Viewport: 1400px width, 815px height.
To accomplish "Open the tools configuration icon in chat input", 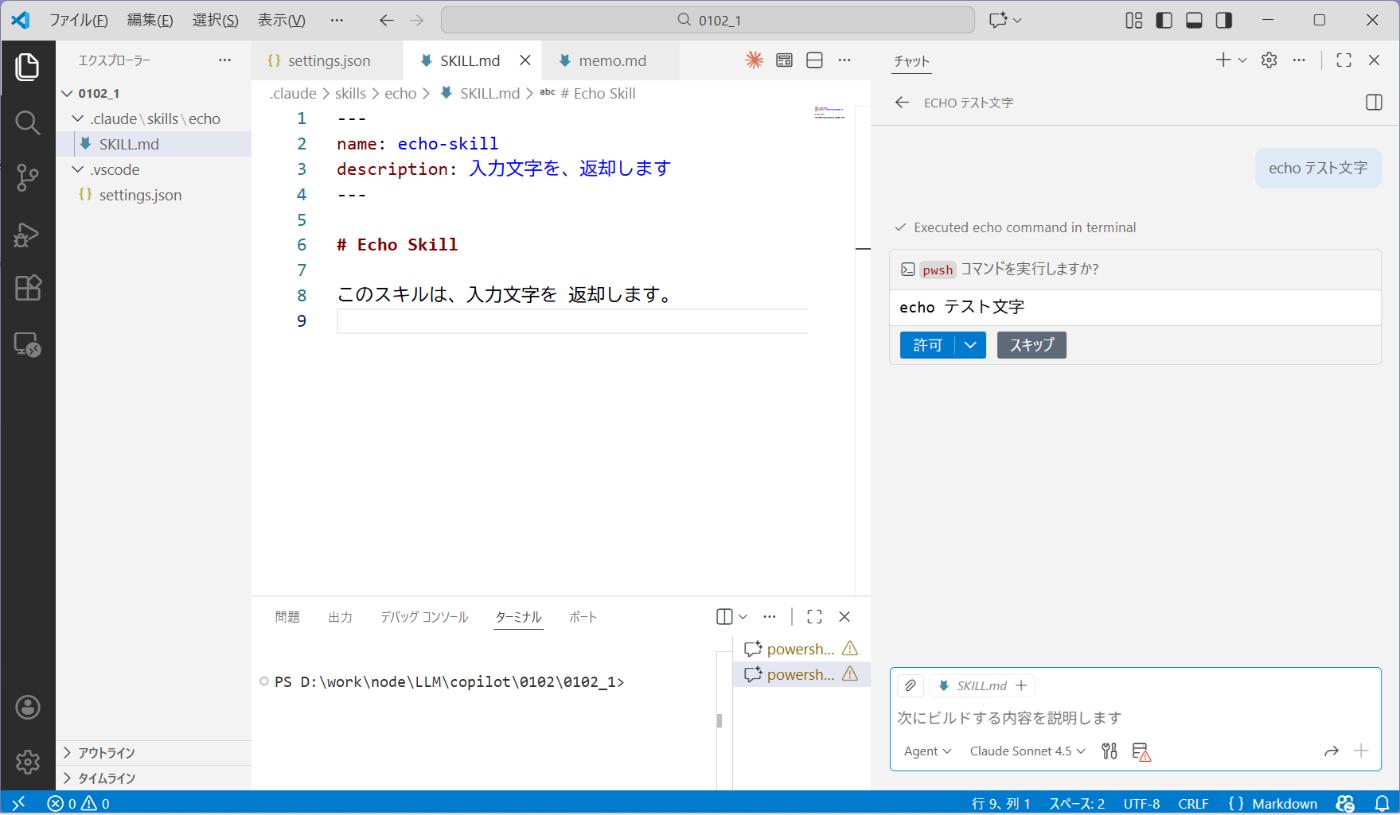I will [1109, 750].
